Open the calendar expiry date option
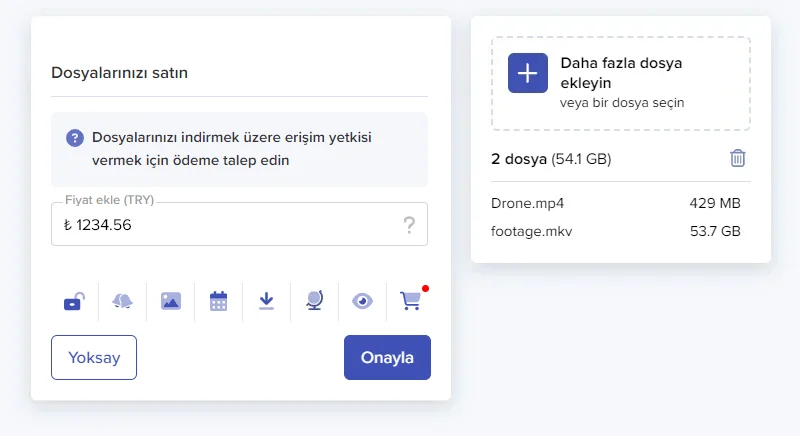Image resolution: width=800 pixels, height=436 pixels. tap(219, 300)
